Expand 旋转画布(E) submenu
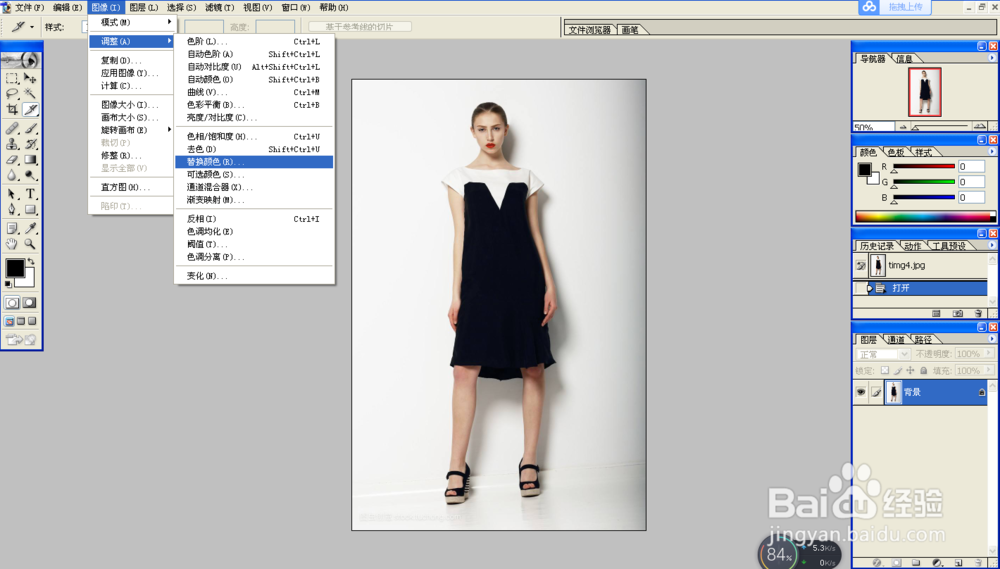Image resolution: width=1000 pixels, height=569 pixels. click(131, 130)
